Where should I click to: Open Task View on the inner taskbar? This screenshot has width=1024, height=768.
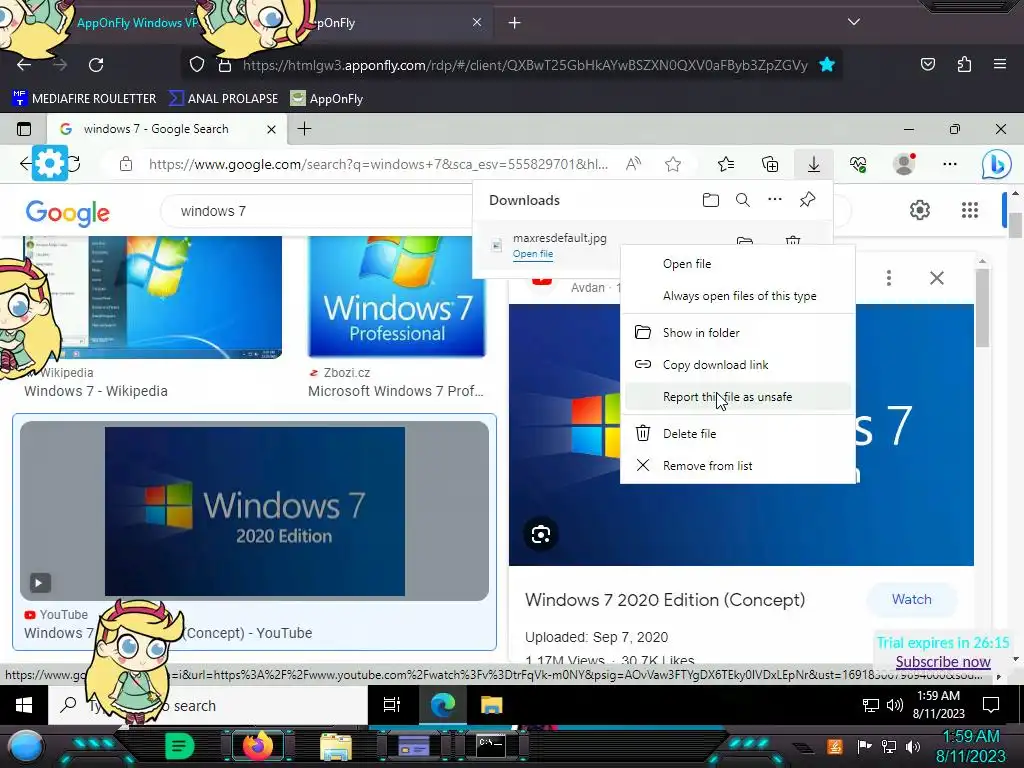(392, 705)
